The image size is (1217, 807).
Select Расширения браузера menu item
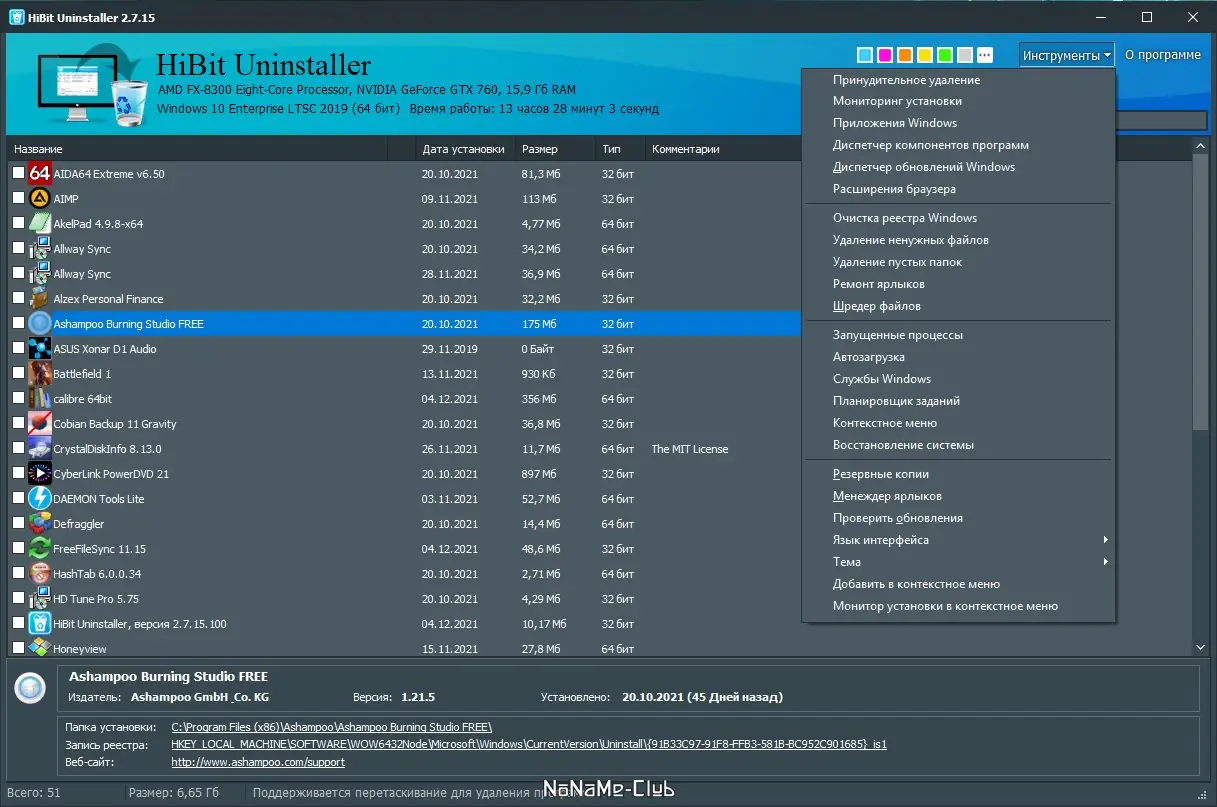(x=959, y=189)
